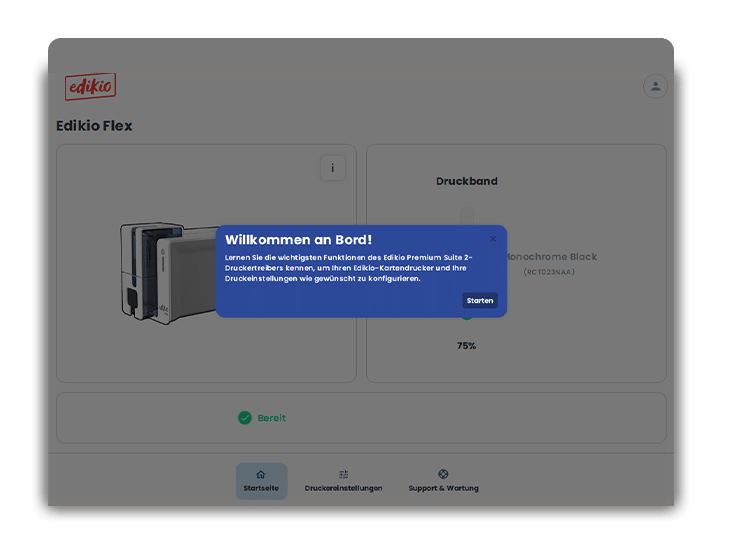The width and height of the screenshot is (731, 555).
Task: Click the edikio logo
Action: click(x=90, y=87)
